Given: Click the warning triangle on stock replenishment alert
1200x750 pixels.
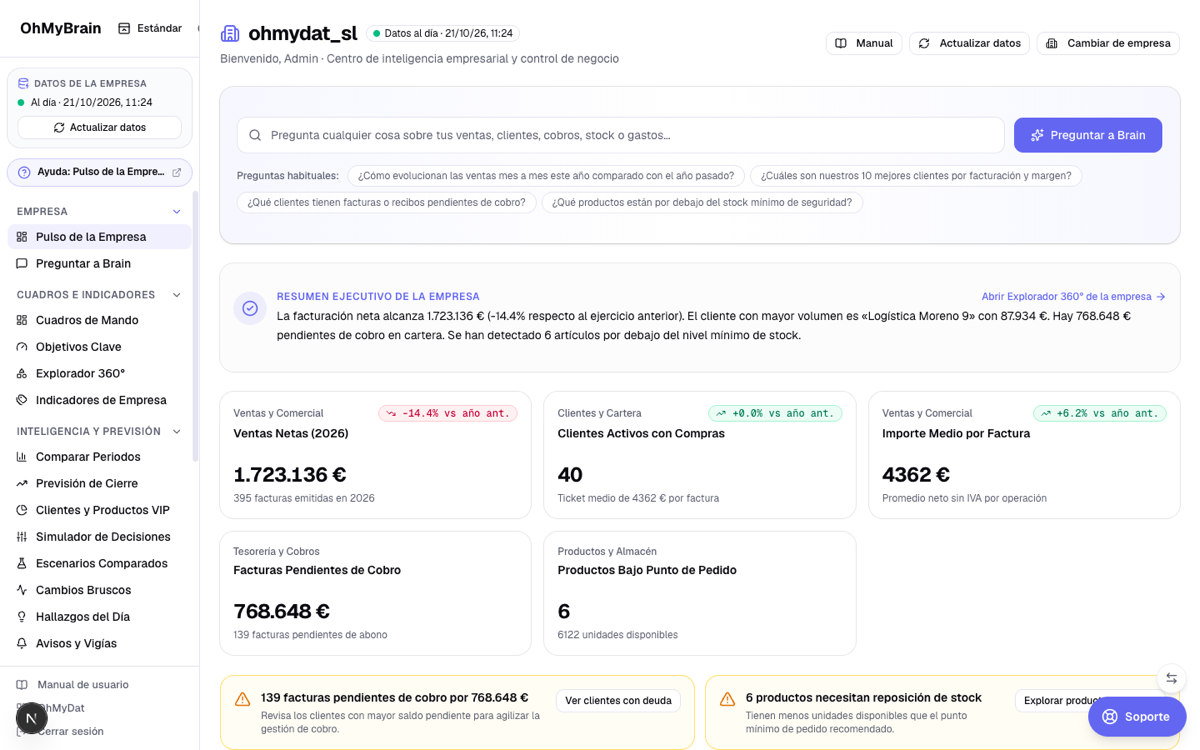Looking at the screenshot, I should (727, 700).
